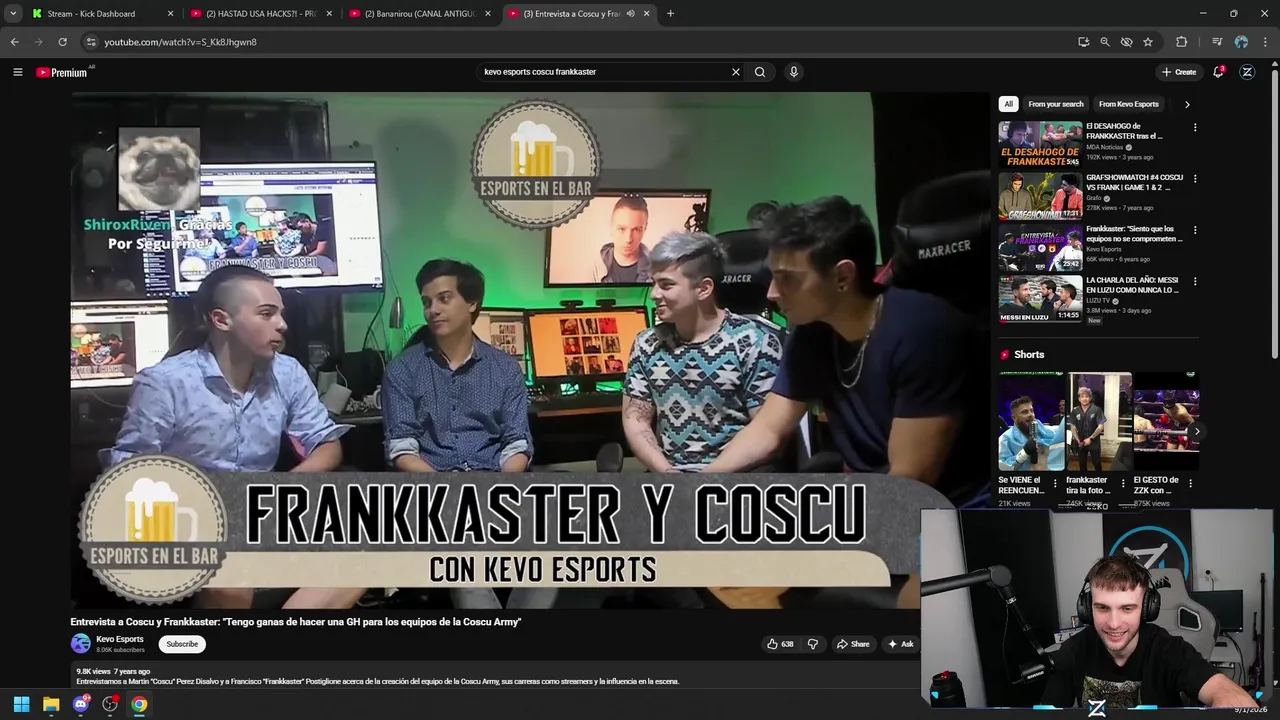Open Kevo Esports channel name link
Image resolution: width=1280 pixels, height=720 pixels.
(x=120, y=639)
